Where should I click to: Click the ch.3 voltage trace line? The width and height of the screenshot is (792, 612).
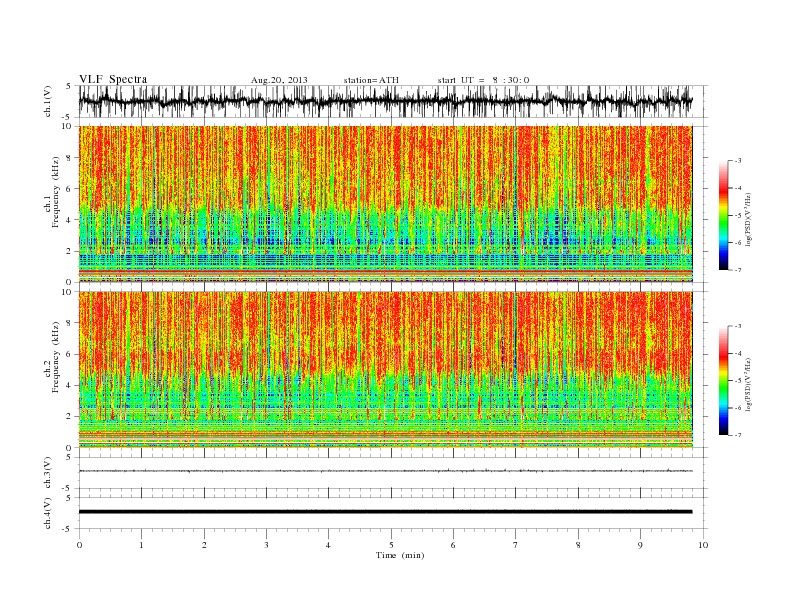[x=386, y=471]
